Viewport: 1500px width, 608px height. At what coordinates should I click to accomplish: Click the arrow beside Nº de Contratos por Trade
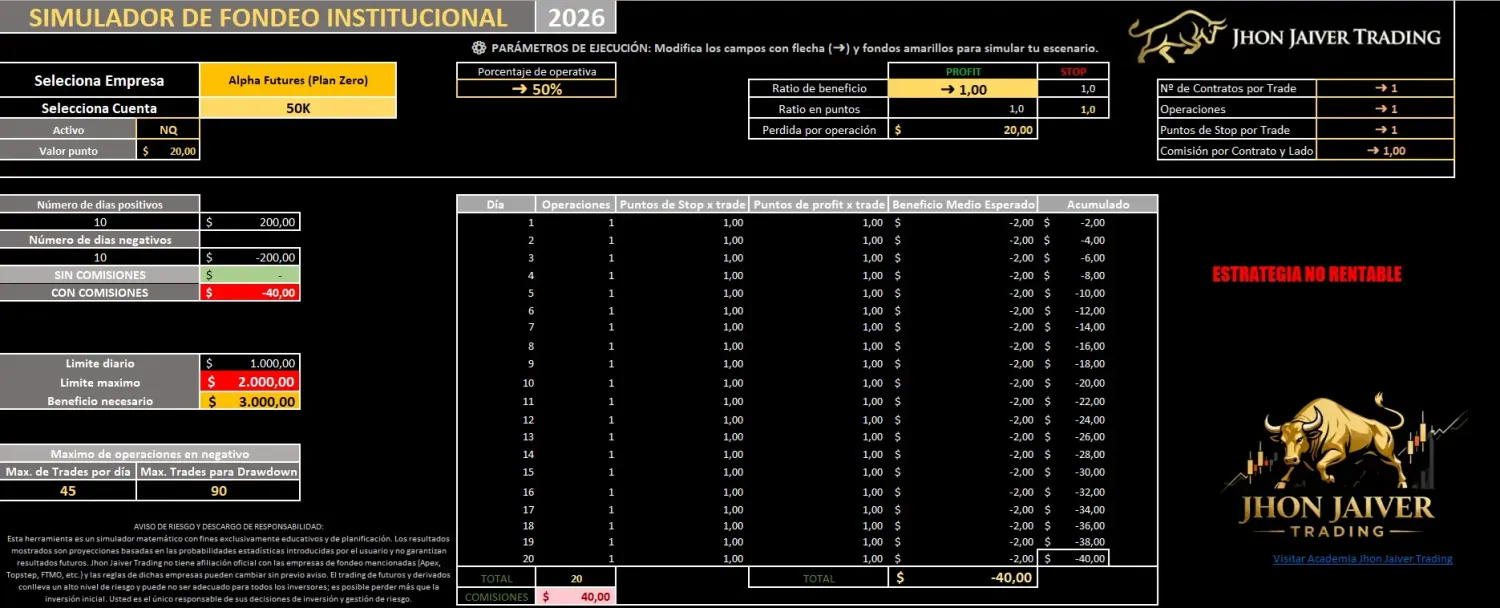coord(1380,88)
